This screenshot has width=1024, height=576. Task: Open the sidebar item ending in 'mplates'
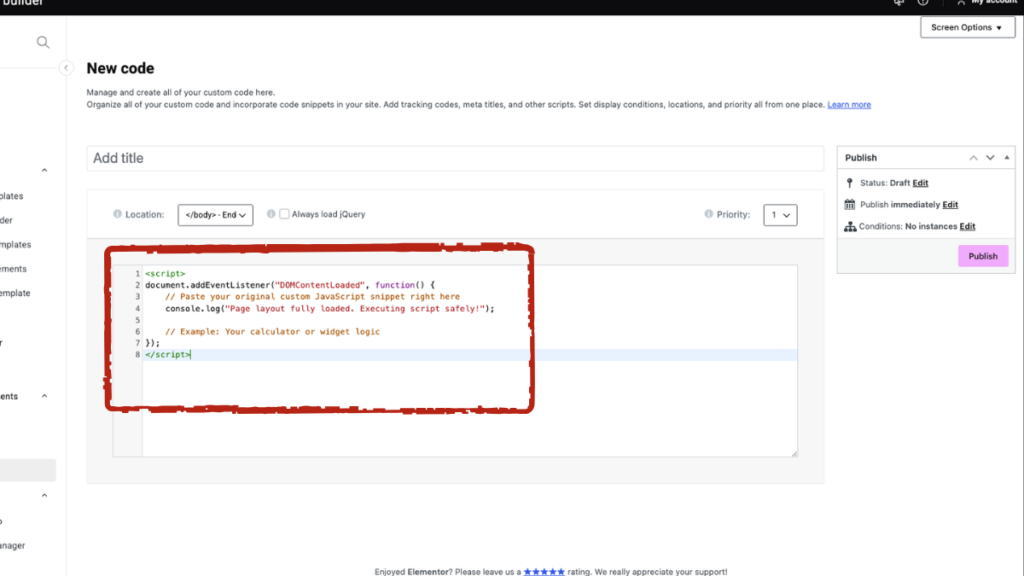[x=16, y=244]
